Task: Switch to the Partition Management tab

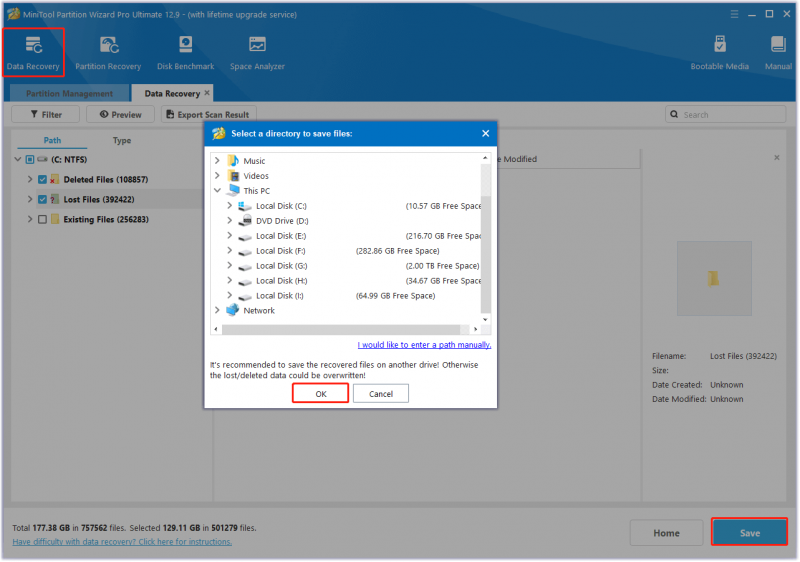Action: click(x=69, y=93)
